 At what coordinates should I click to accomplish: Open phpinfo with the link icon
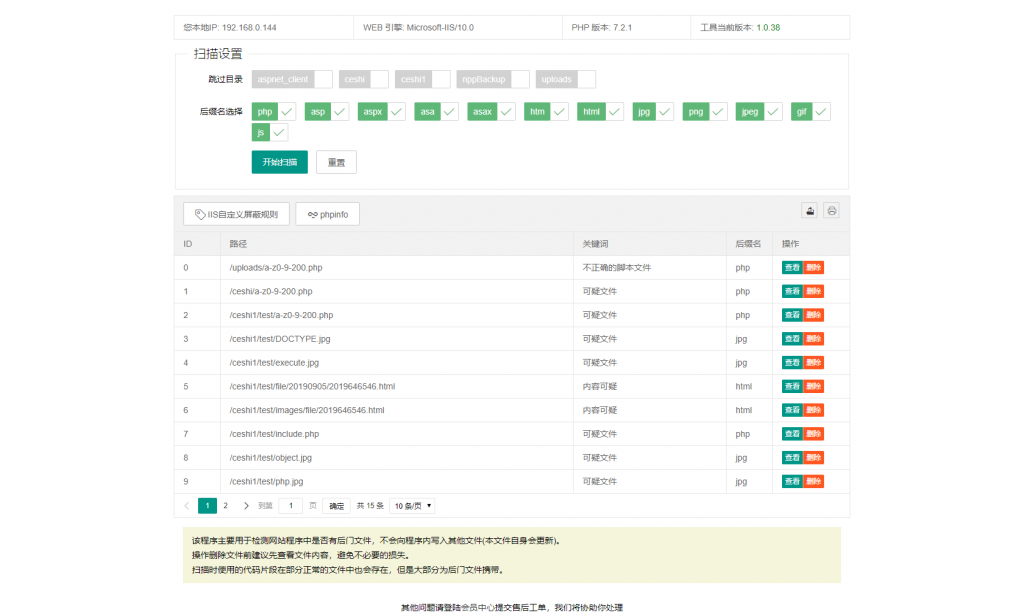[327, 214]
